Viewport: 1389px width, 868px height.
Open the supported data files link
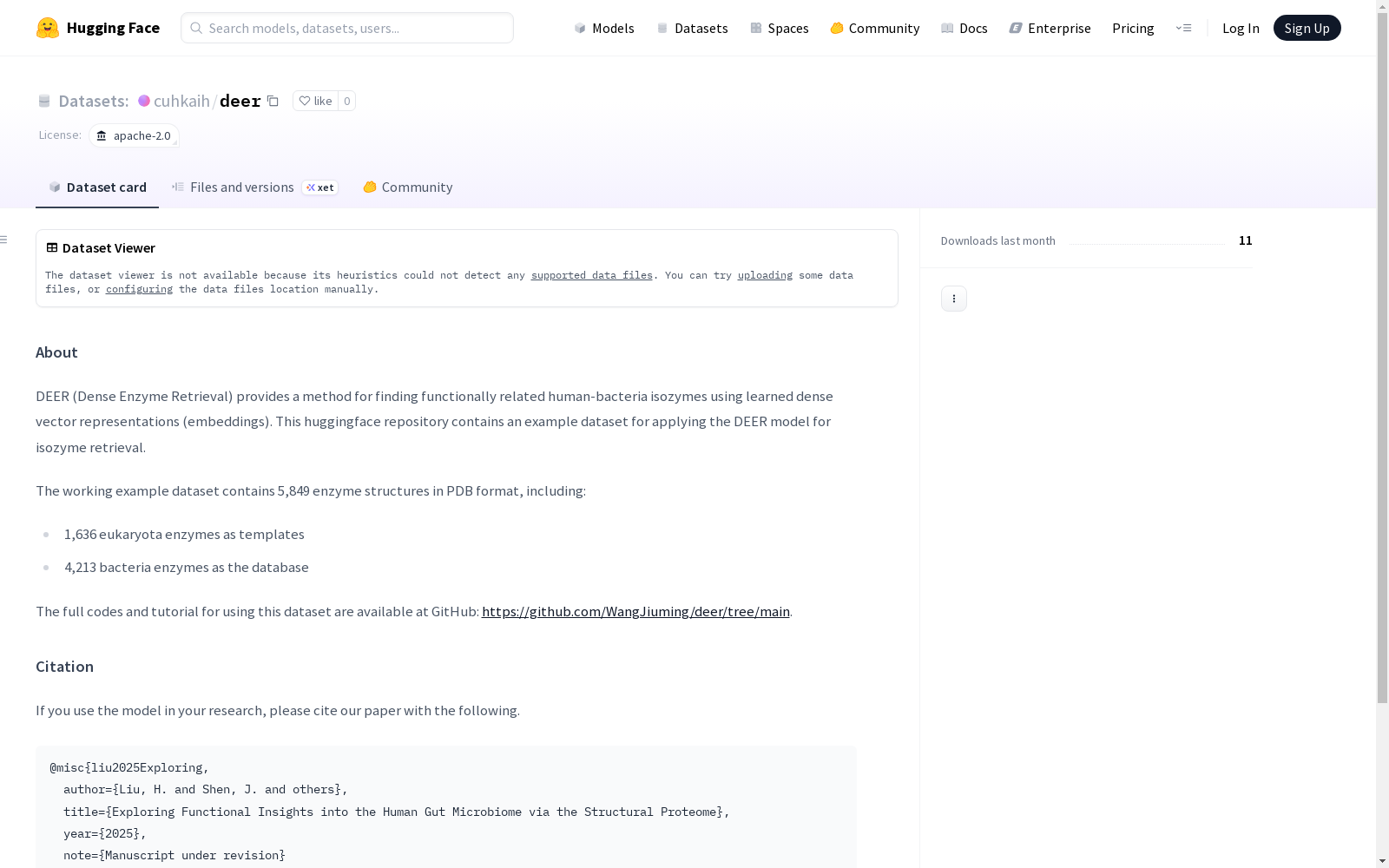point(592,275)
